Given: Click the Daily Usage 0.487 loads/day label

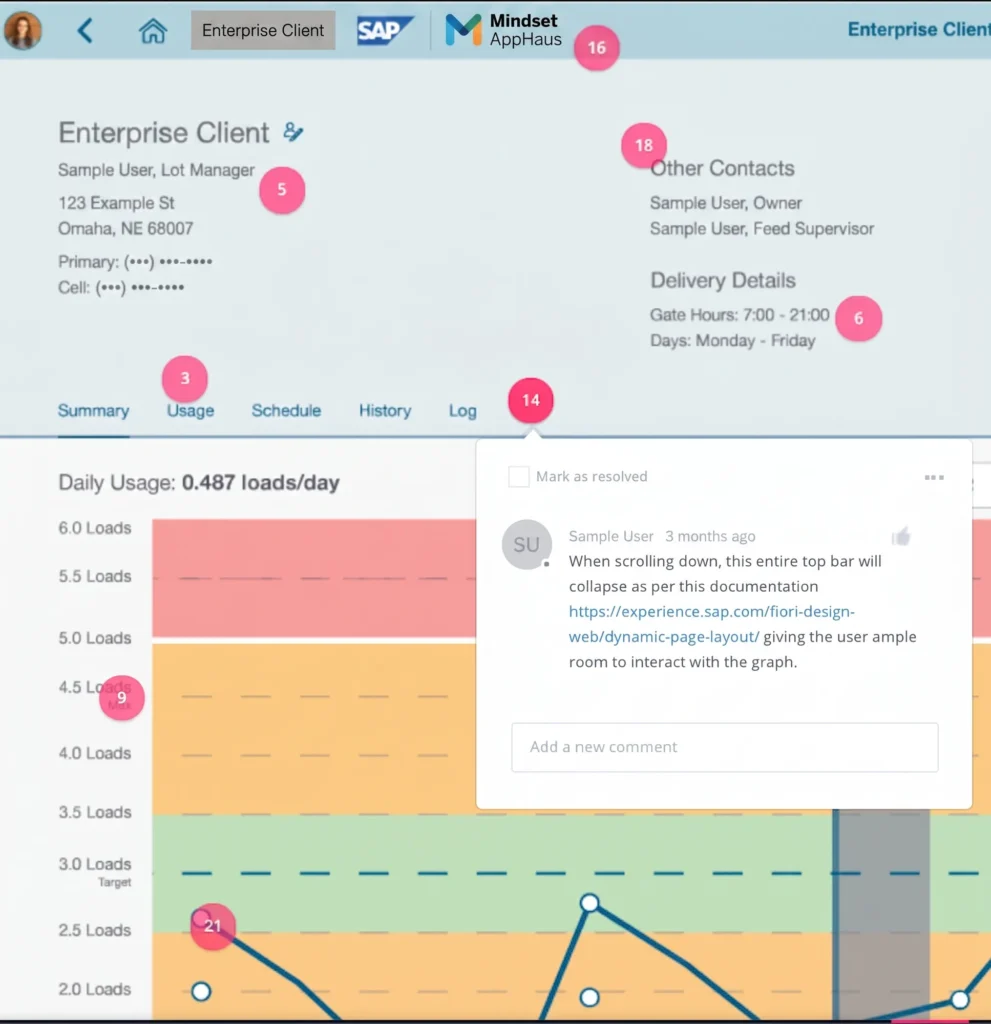Looking at the screenshot, I should (199, 483).
